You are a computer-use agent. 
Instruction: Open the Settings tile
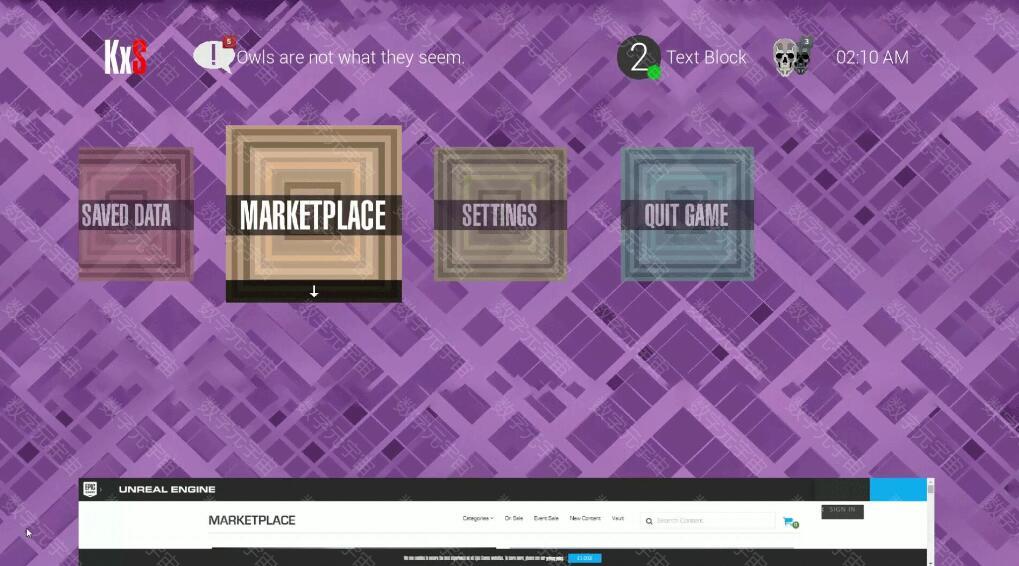tap(500, 214)
